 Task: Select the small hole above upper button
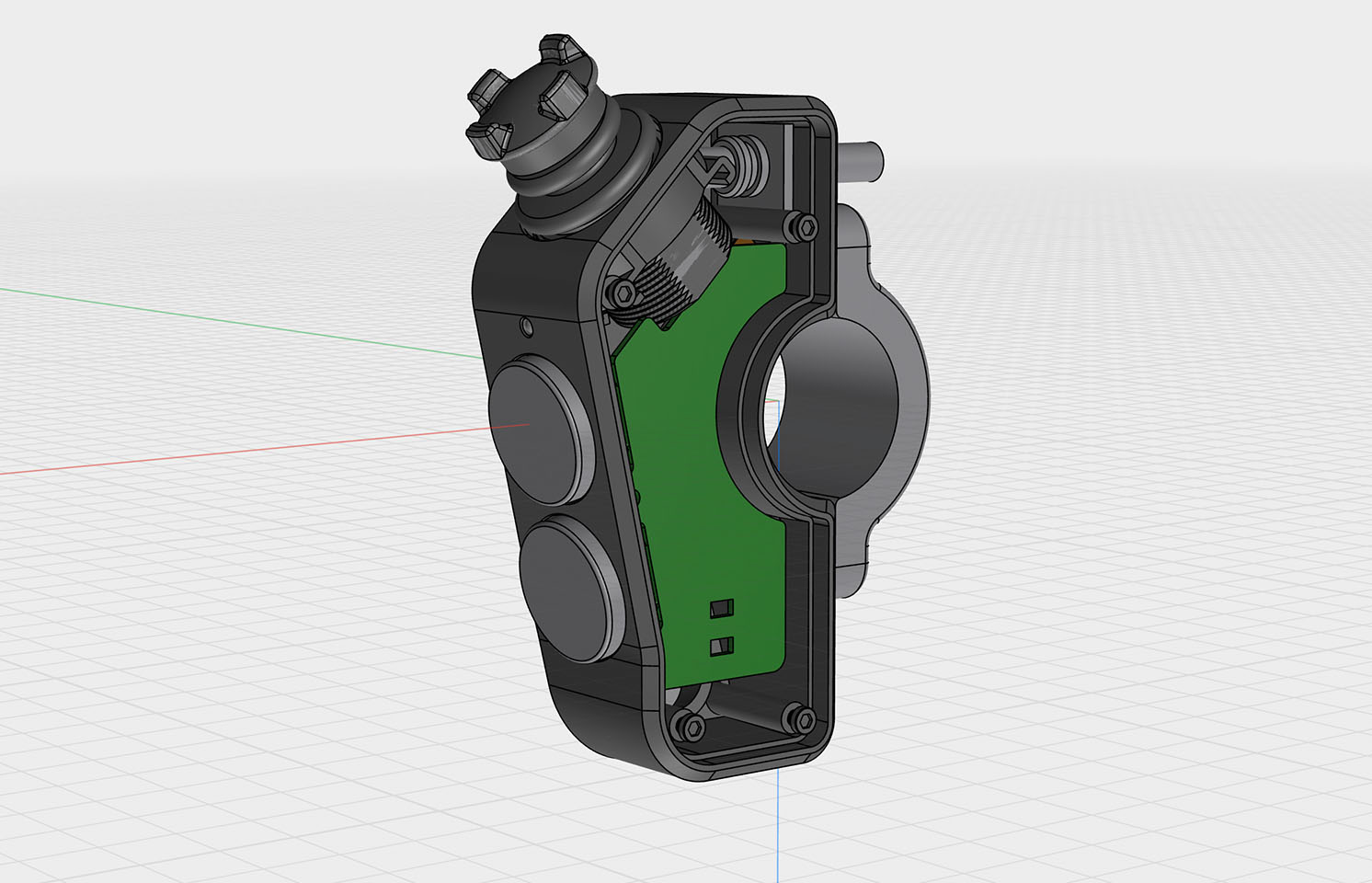click(x=526, y=326)
